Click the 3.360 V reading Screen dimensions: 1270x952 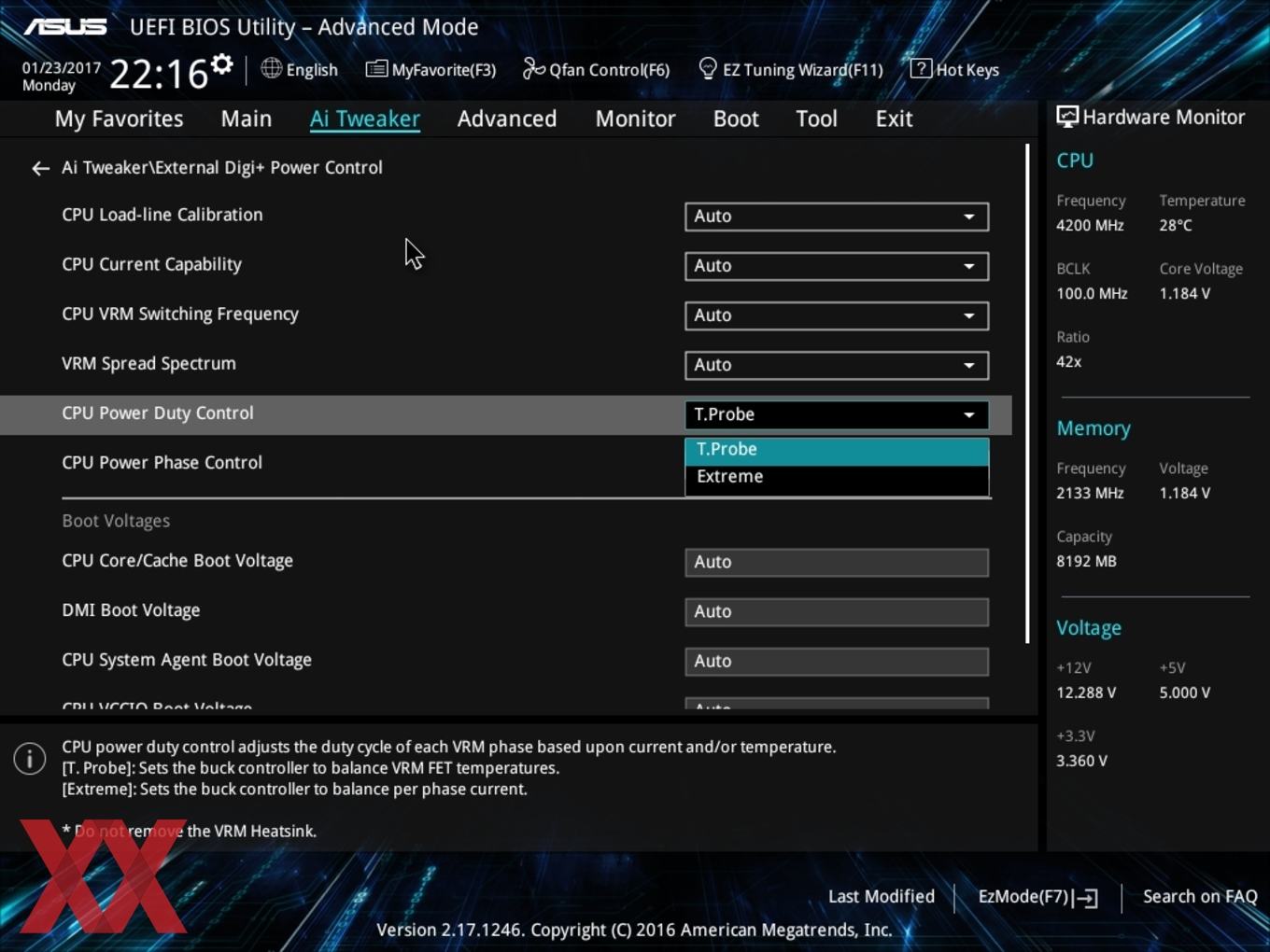coord(1081,761)
